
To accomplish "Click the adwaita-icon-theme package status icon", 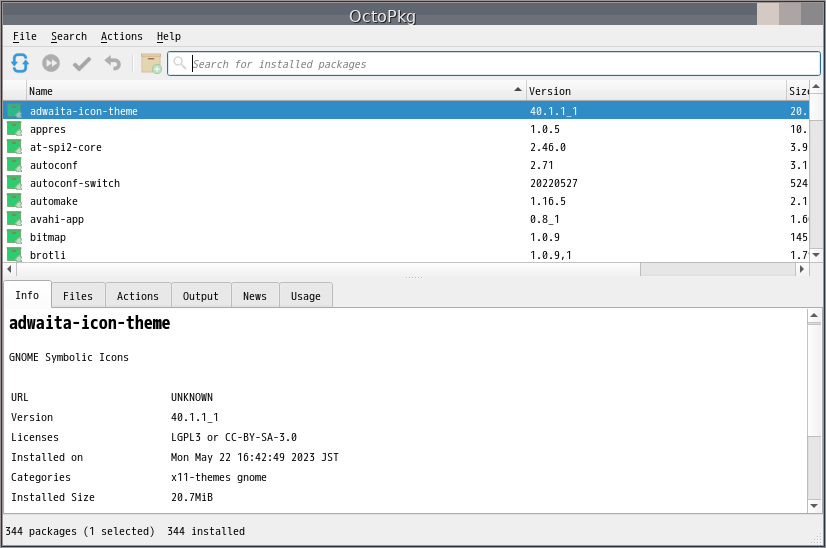I will pyautogui.click(x=15, y=111).
